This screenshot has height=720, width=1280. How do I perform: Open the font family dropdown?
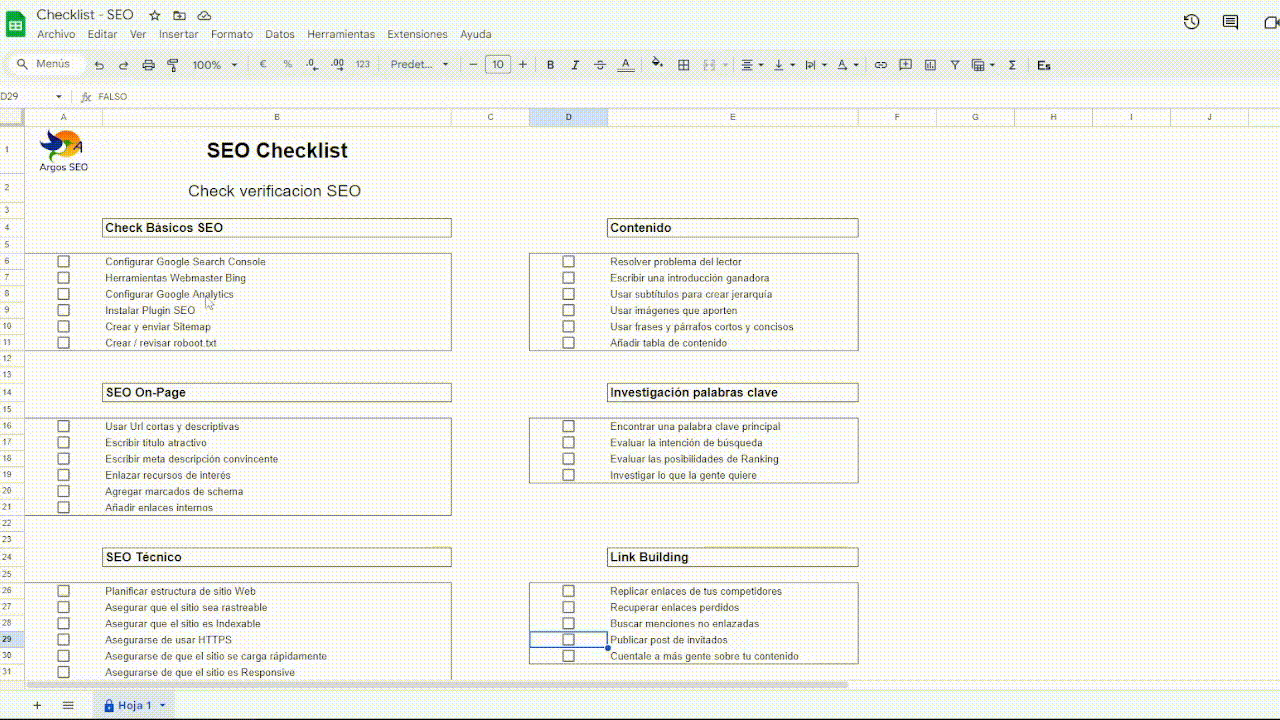420,65
